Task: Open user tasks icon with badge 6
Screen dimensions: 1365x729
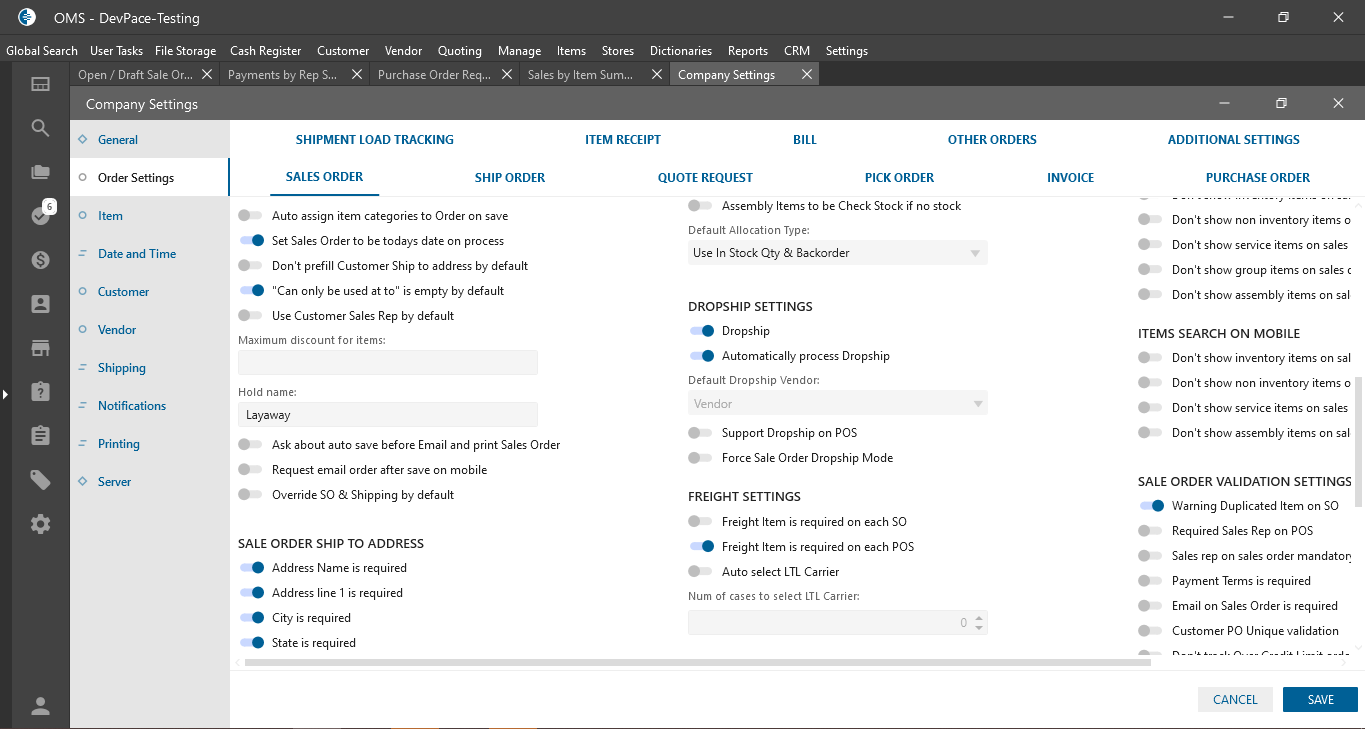Action: [40, 216]
